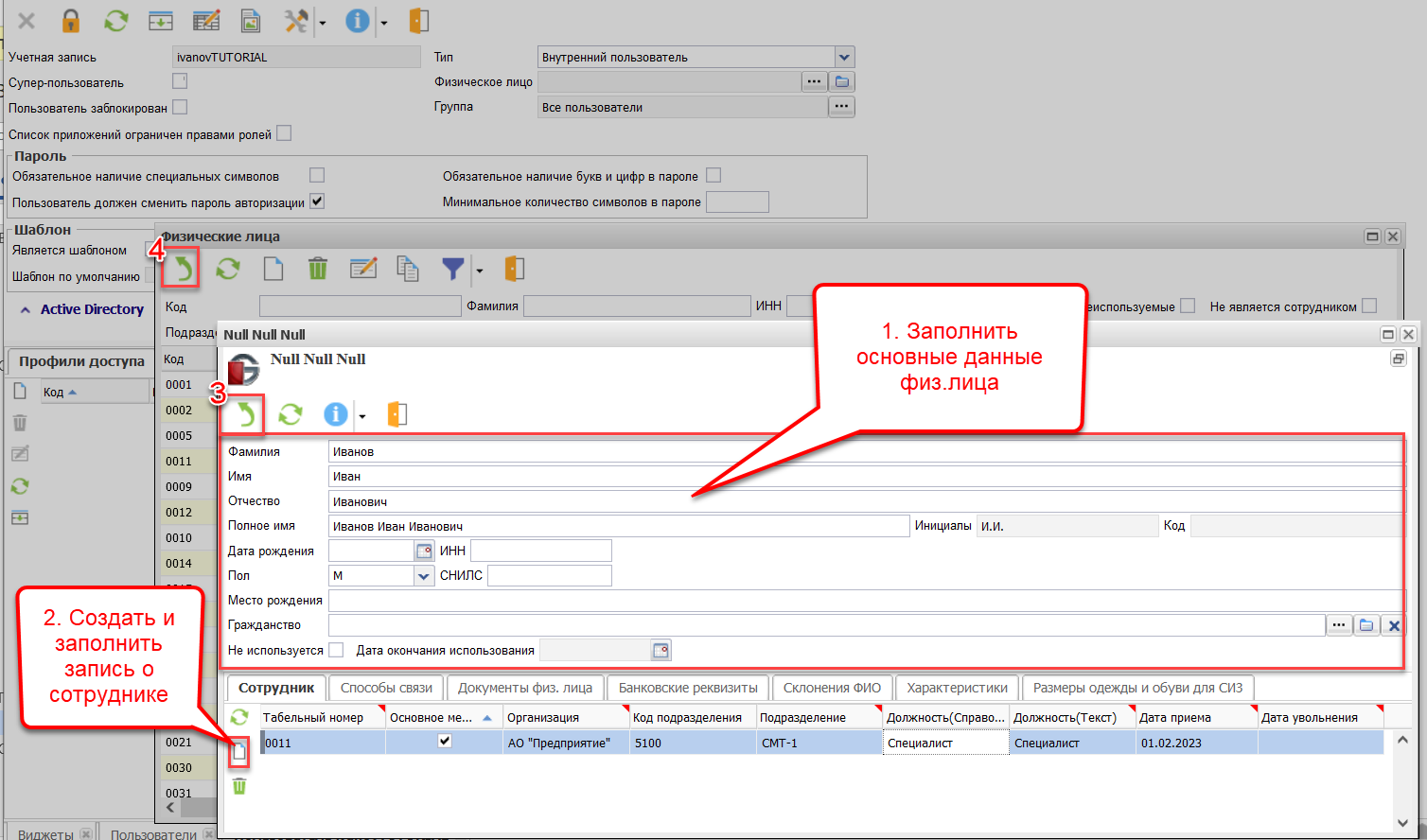Enable the Супер-пользователь checkbox

(180, 82)
